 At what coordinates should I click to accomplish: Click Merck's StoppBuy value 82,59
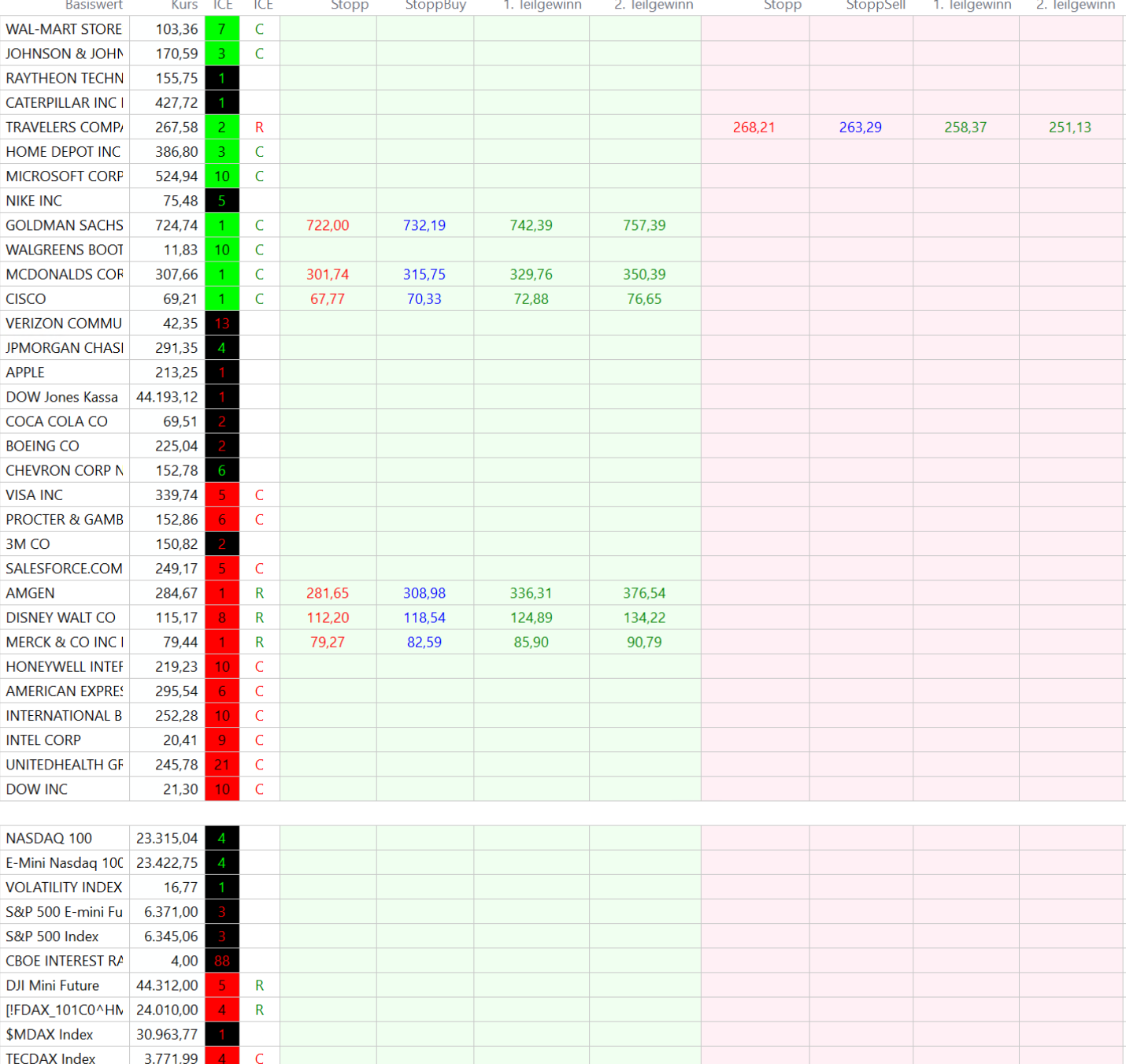click(x=424, y=642)
